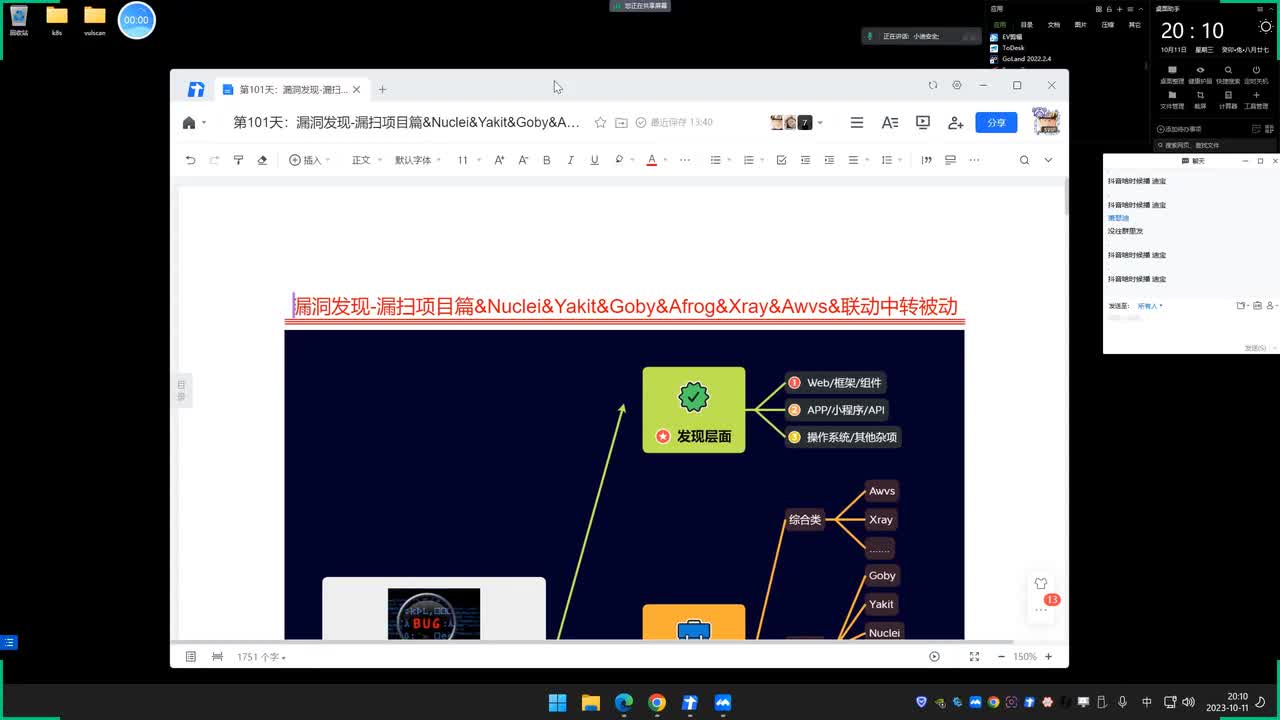The width and height of the screenshot is (1280, 720).
Task: Click the page width icon in status bar
Action: (x=217, y=656)
